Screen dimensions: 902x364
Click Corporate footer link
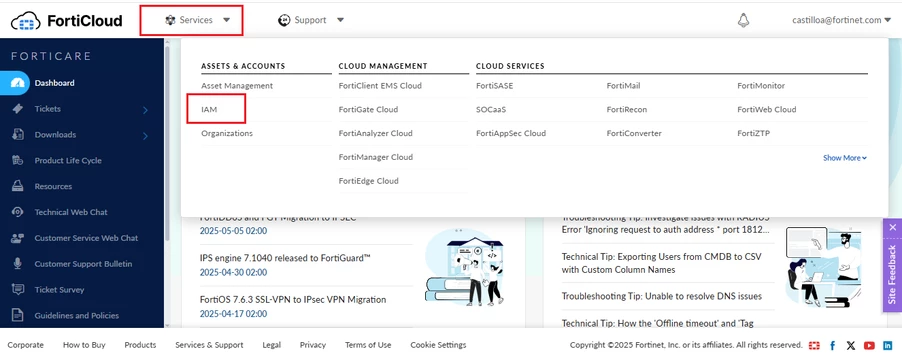pyautogui.click(x=25, y=345)
